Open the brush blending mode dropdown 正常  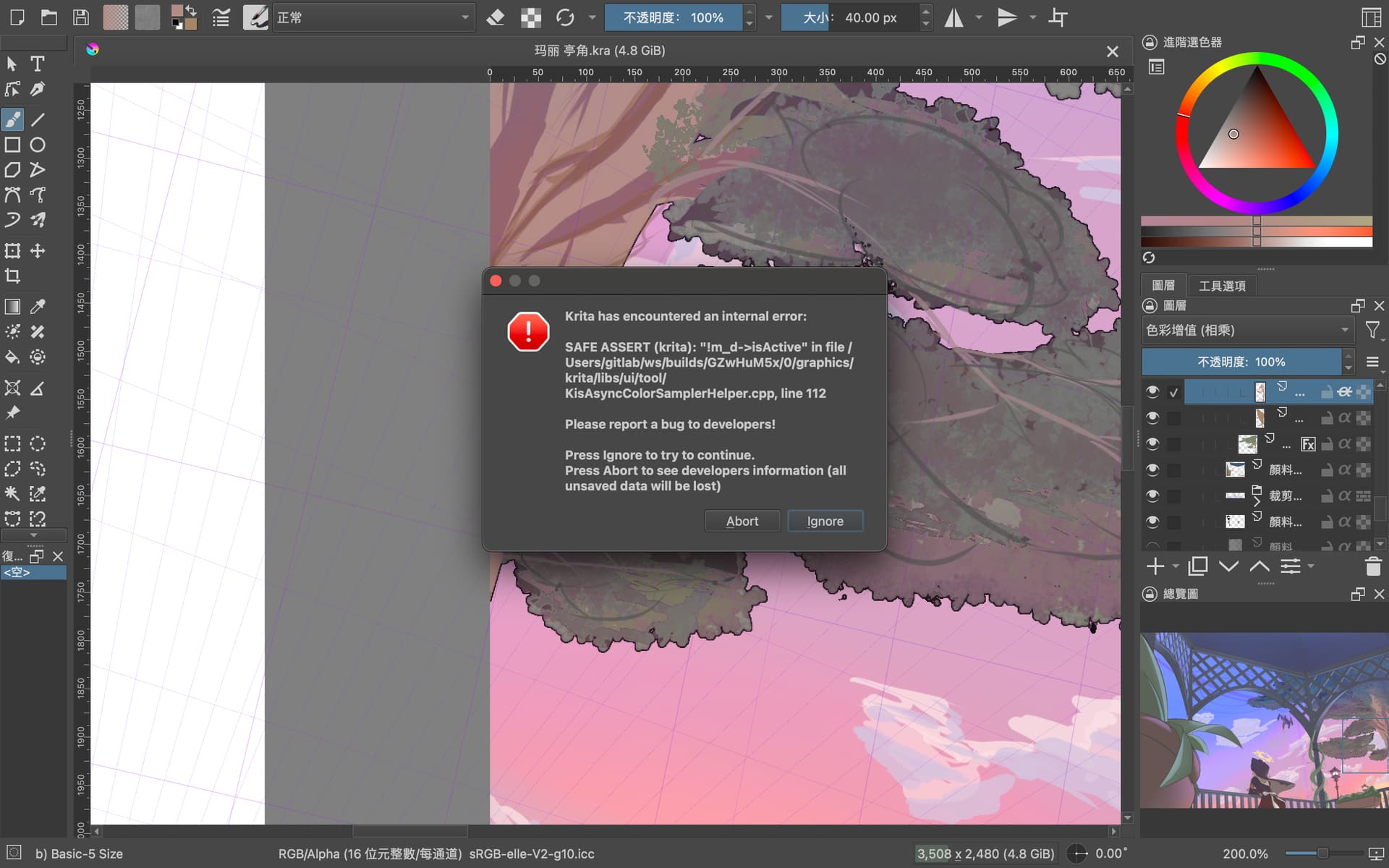pyautogui.click(x=373, y=17)
